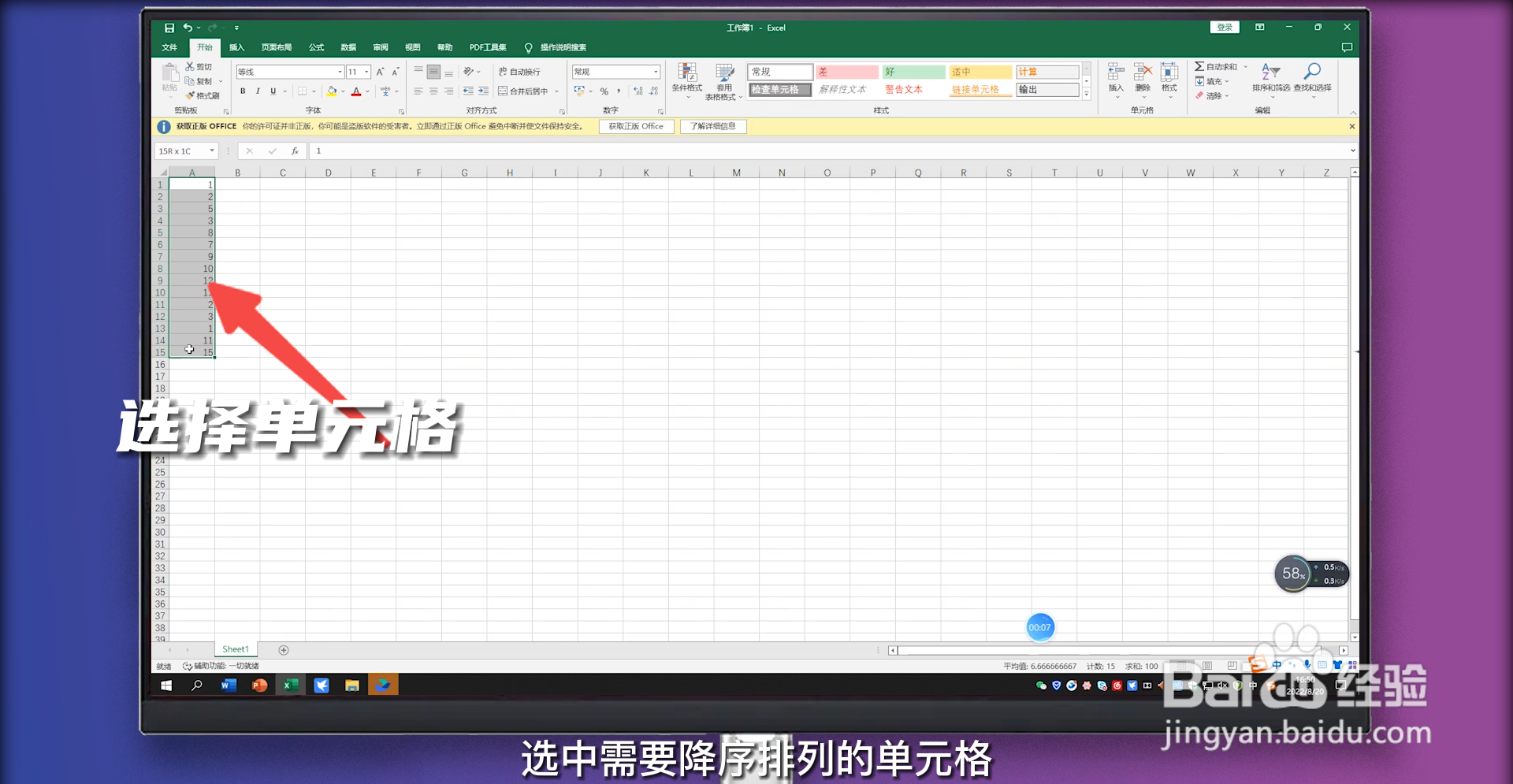This screenshot has height=784, width=1513.
Task: Apply underline with the U icon
Action: point(273,91)
